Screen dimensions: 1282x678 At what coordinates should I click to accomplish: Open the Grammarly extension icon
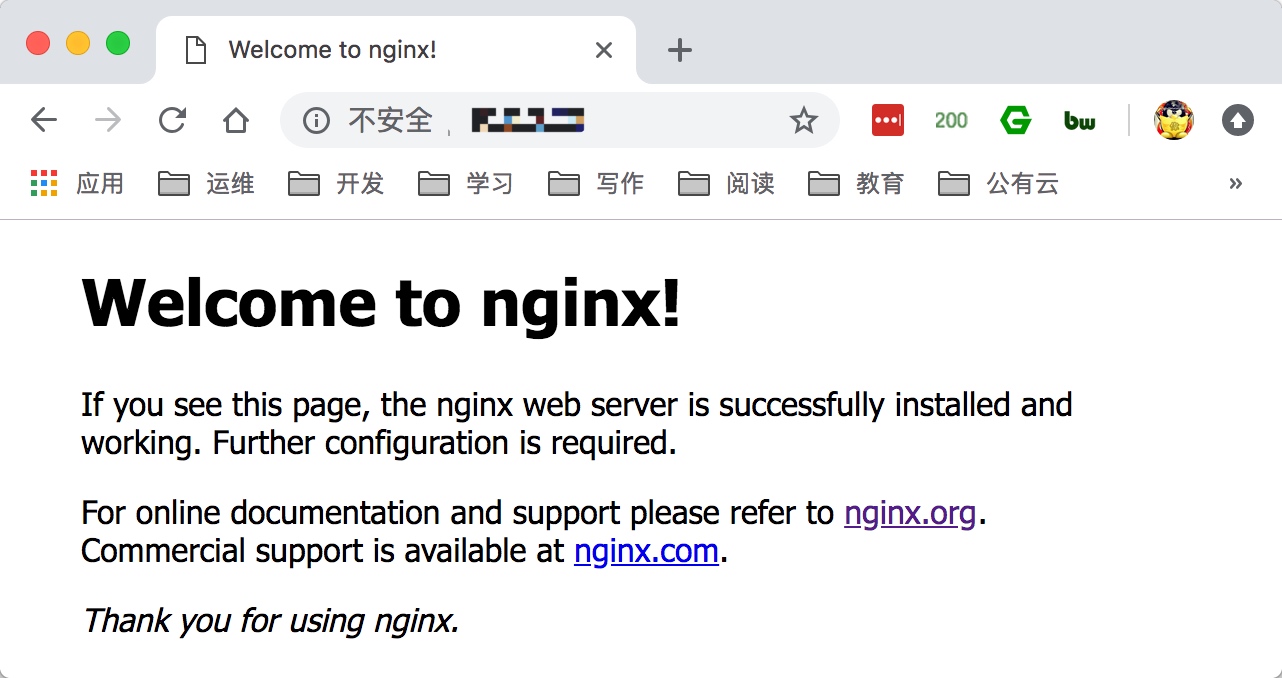1015,120
